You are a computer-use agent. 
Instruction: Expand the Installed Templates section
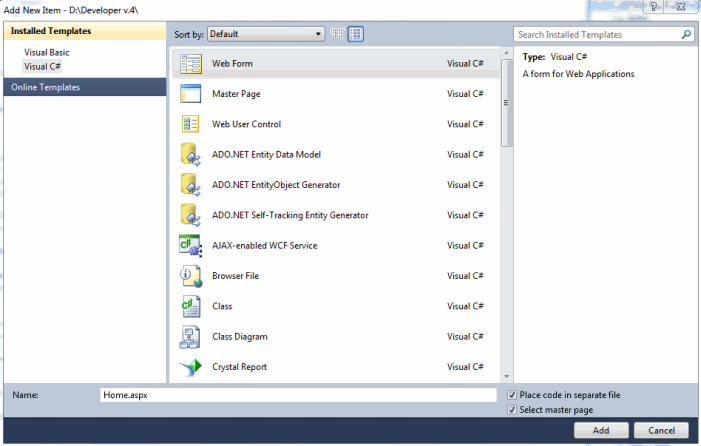point(85,31)
